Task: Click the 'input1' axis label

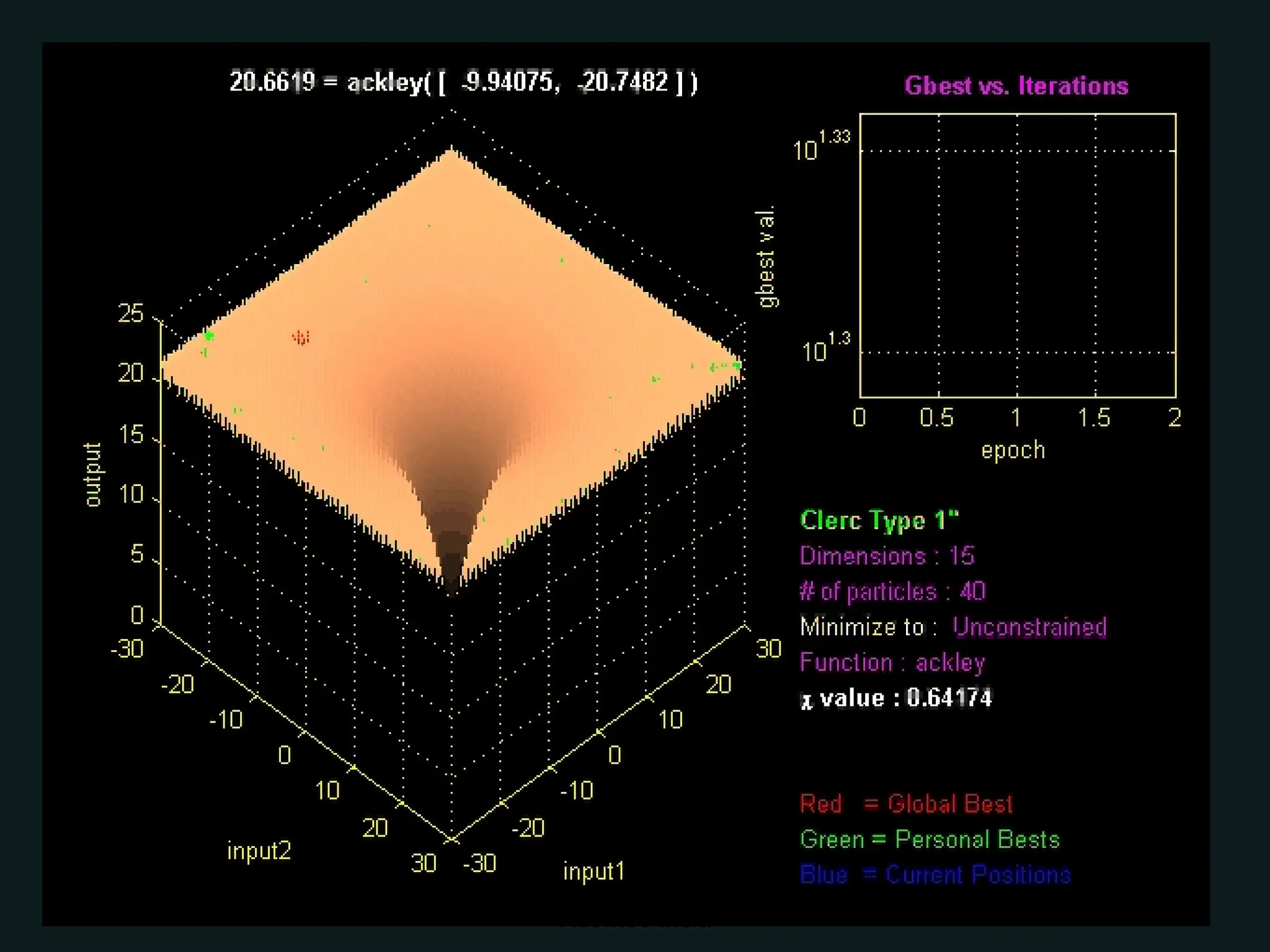Action: pos(593,871)
